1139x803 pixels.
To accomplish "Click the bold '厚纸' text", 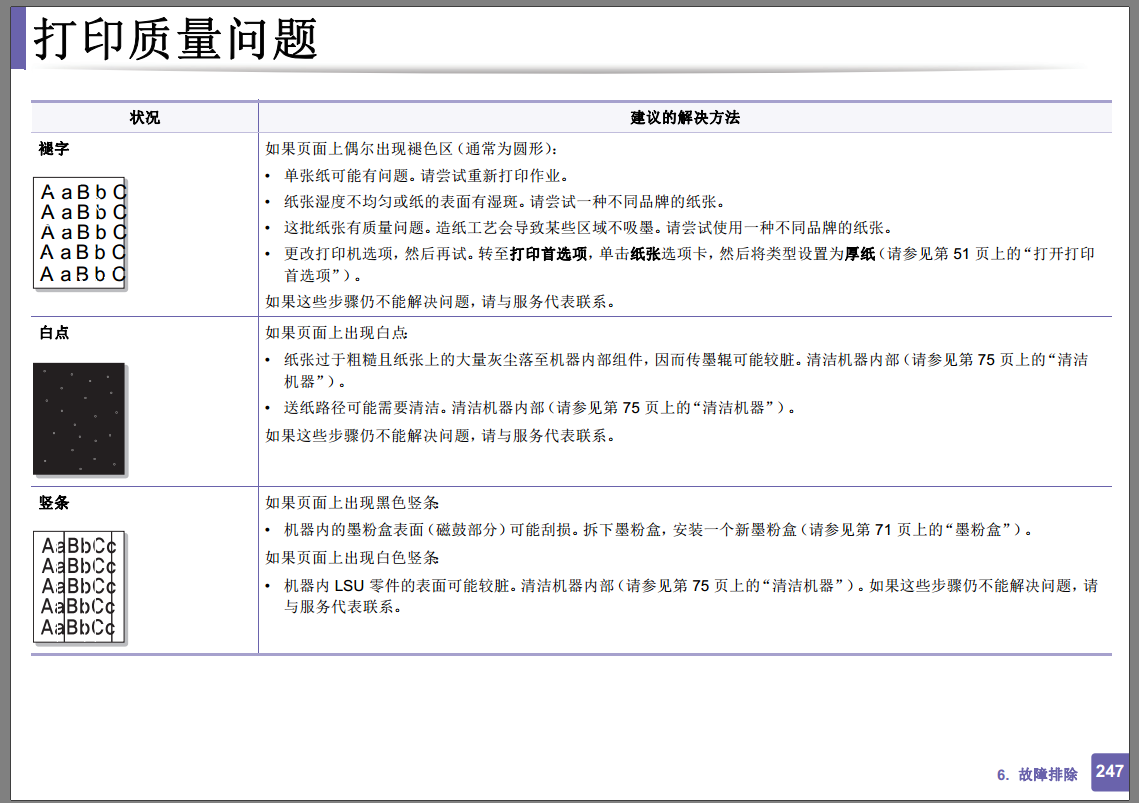I will click(x=860, y=254).
